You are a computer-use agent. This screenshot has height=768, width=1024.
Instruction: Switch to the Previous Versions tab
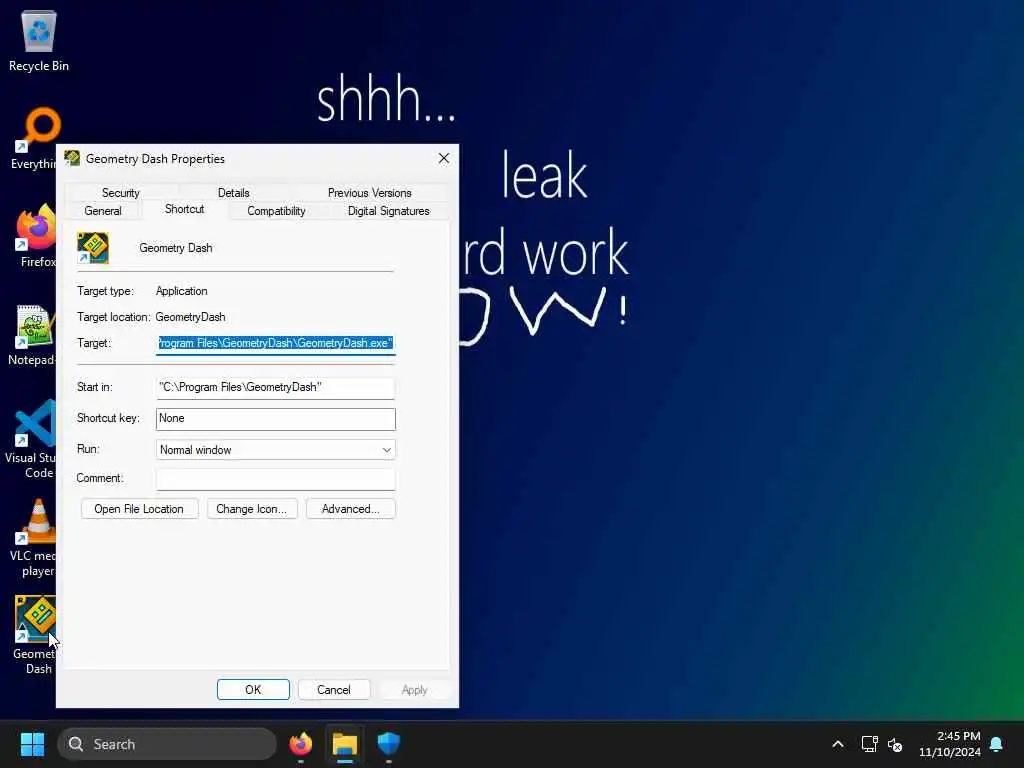(369, 193)
